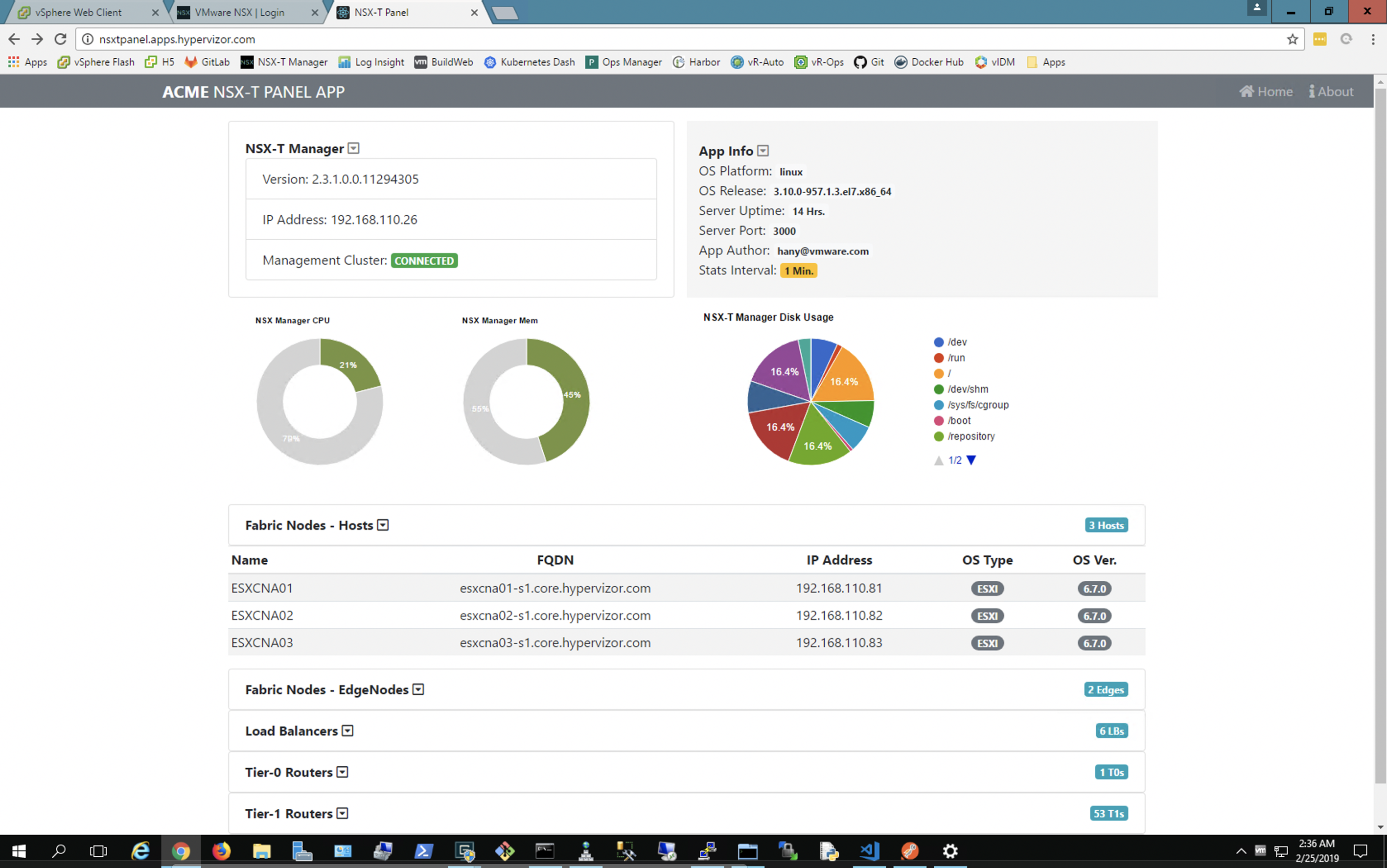Toggle /run legend entry
The width and height of the screenshot is (1387, 868).
949,358
